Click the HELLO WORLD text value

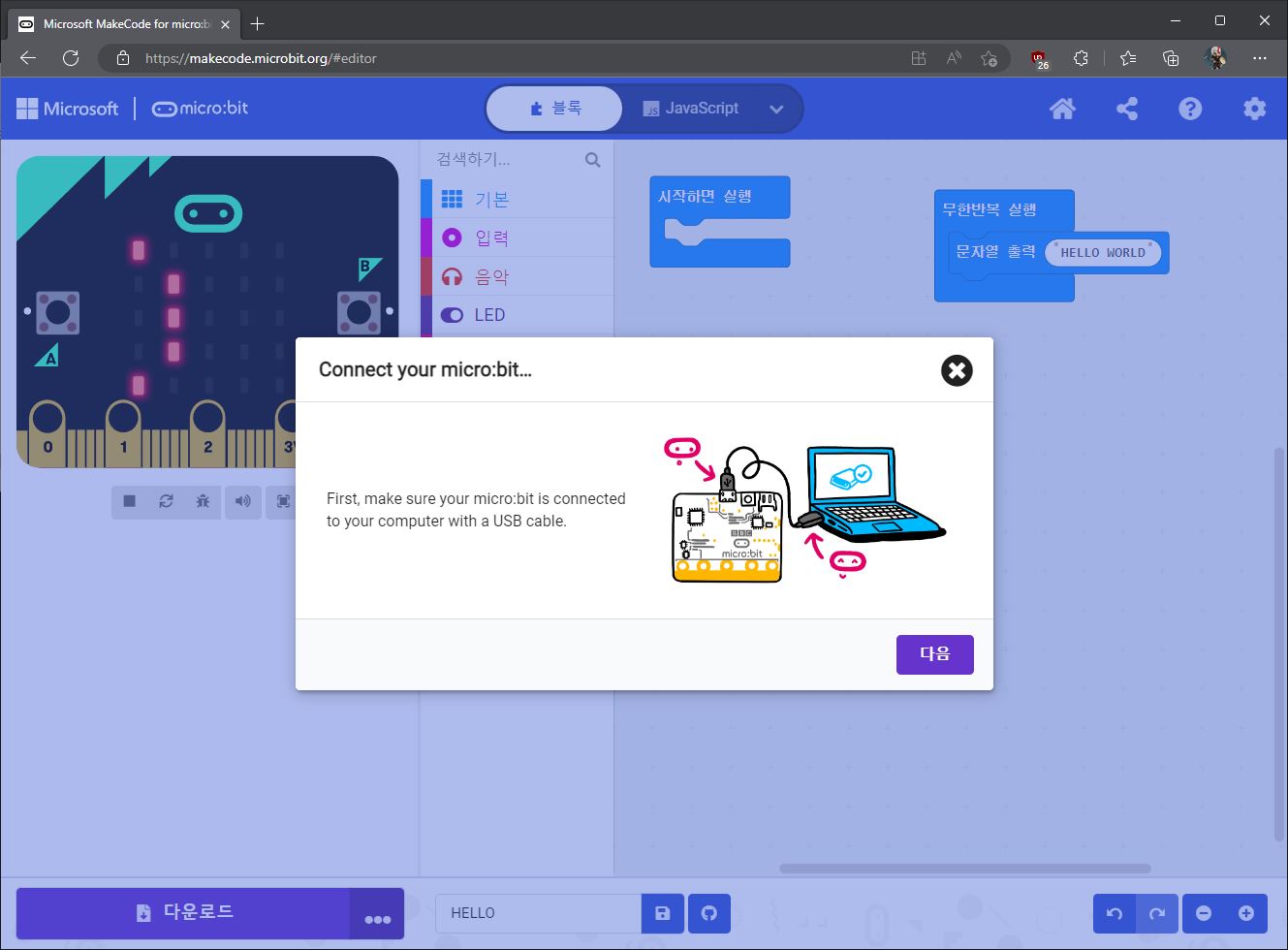coord(1103,253)
